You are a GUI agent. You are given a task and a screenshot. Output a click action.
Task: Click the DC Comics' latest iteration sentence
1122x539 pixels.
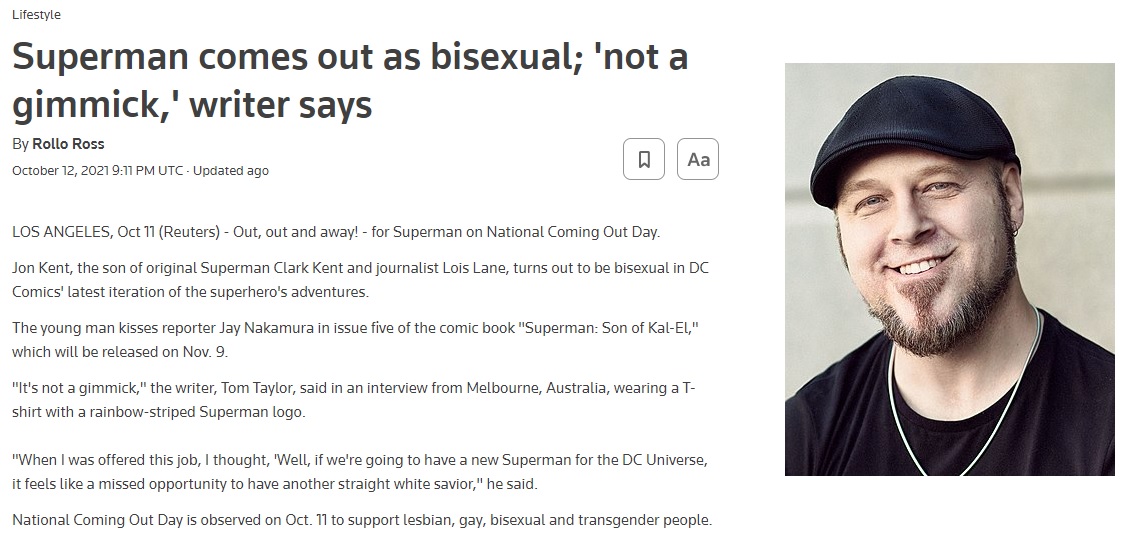coord(190,292)
